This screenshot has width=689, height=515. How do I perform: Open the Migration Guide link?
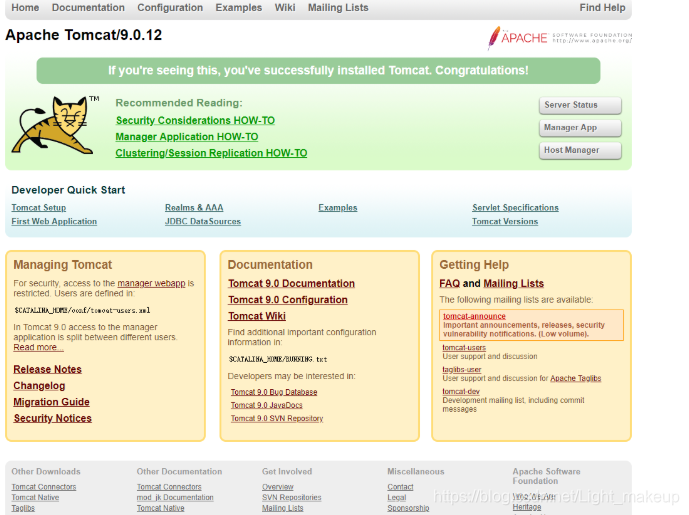[x=51, y=402]
